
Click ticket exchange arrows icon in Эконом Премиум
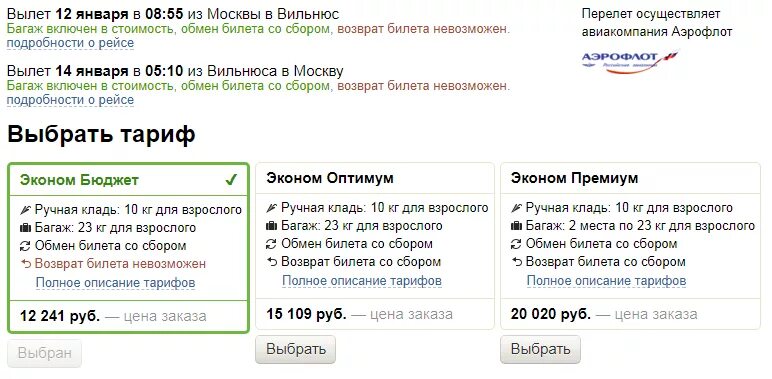[516, 244]
